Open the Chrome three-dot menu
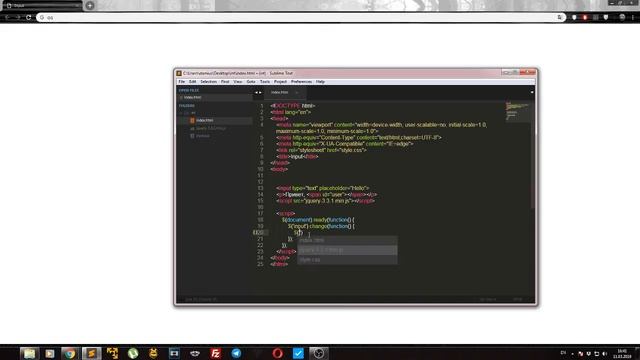The height and width of the screenshot is (360, 640). [x=633, y=17]
